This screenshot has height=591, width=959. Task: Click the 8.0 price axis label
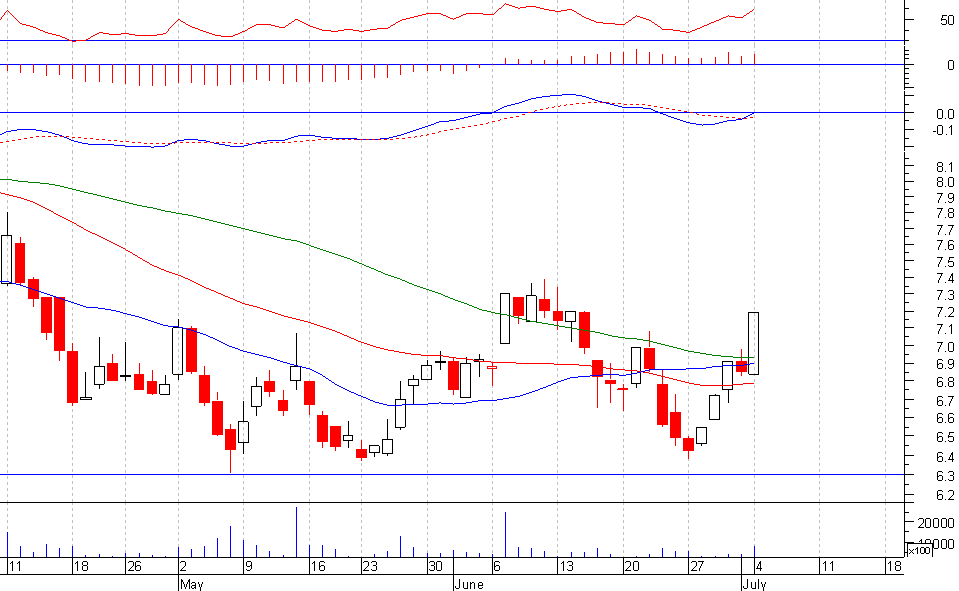click(x=945, y=182)
